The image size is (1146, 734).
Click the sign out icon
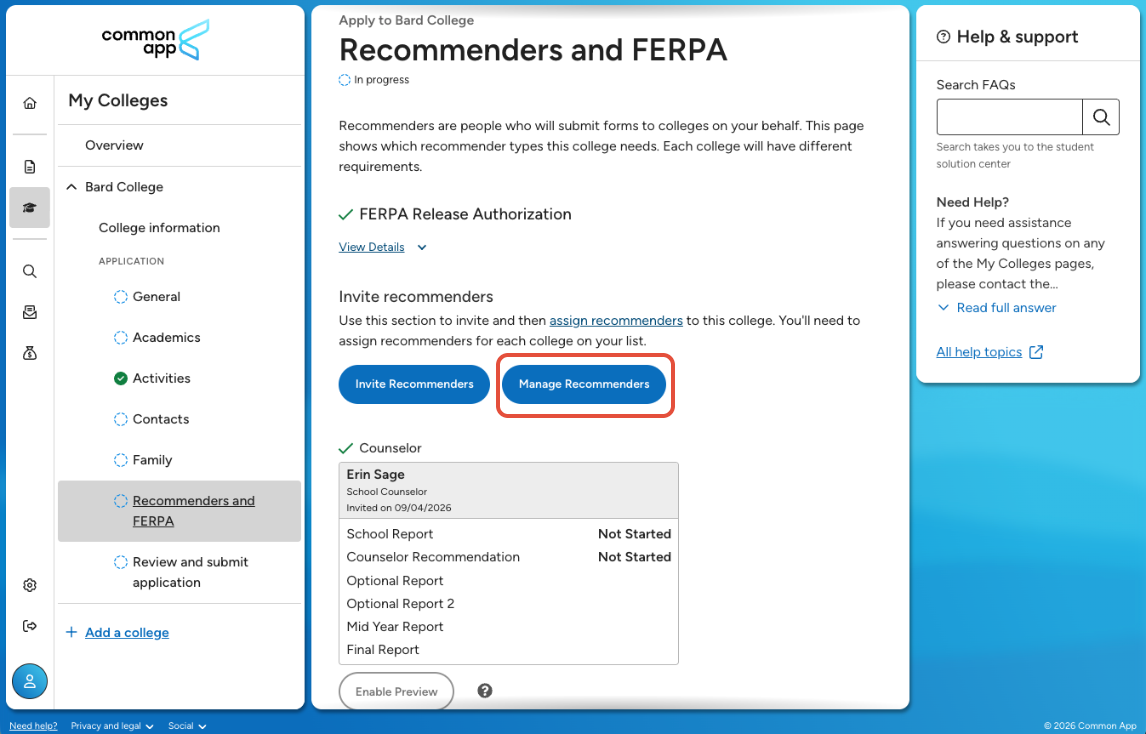point(29,626)
